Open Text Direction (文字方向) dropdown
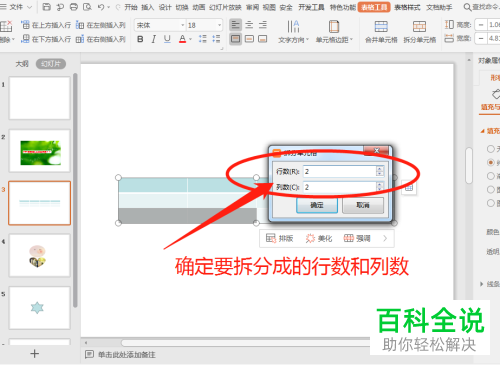Image resolution: width=500 pixels, height=365 pixels. coord(294,40)
